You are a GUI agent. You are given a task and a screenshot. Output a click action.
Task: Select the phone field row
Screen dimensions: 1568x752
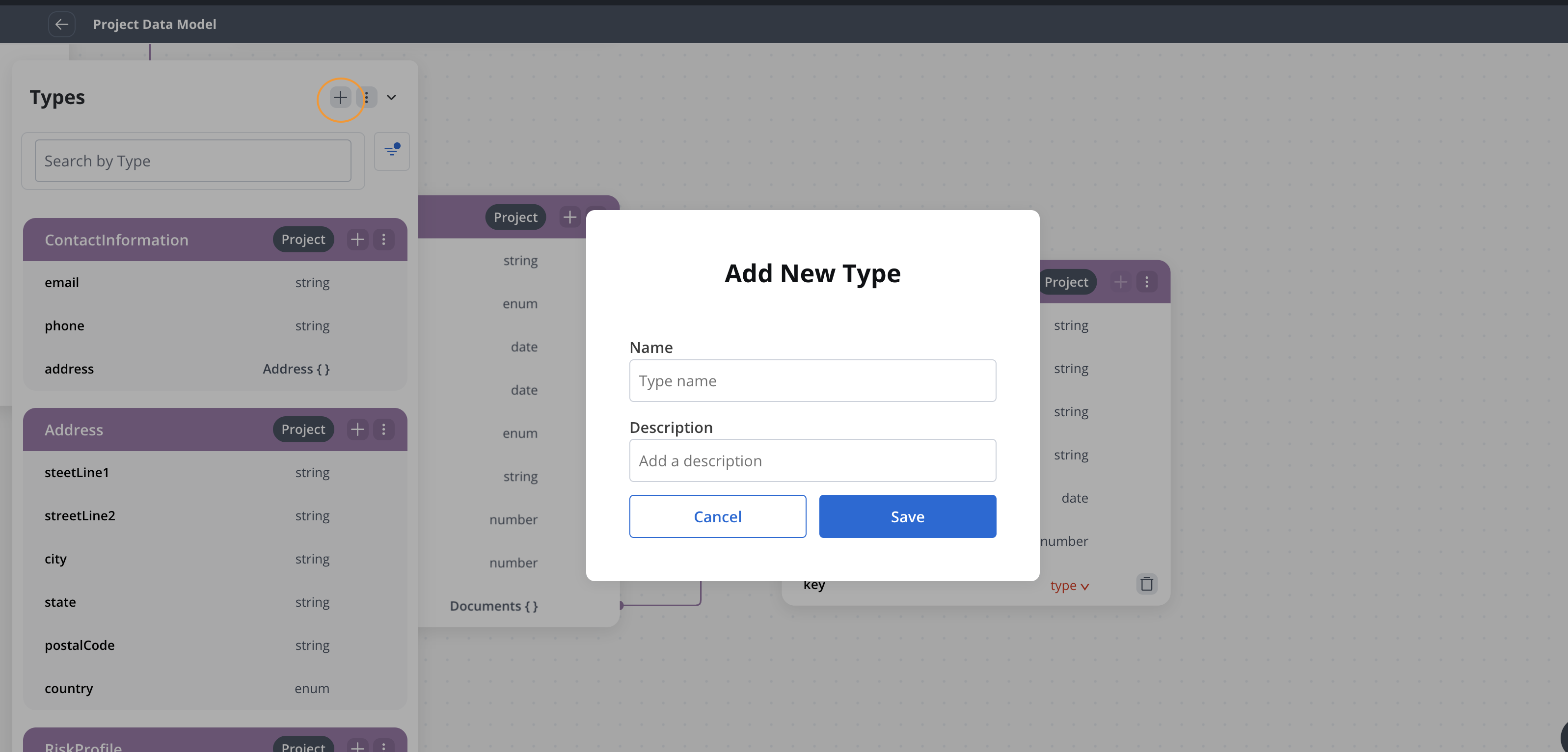[x=215, y=326]
